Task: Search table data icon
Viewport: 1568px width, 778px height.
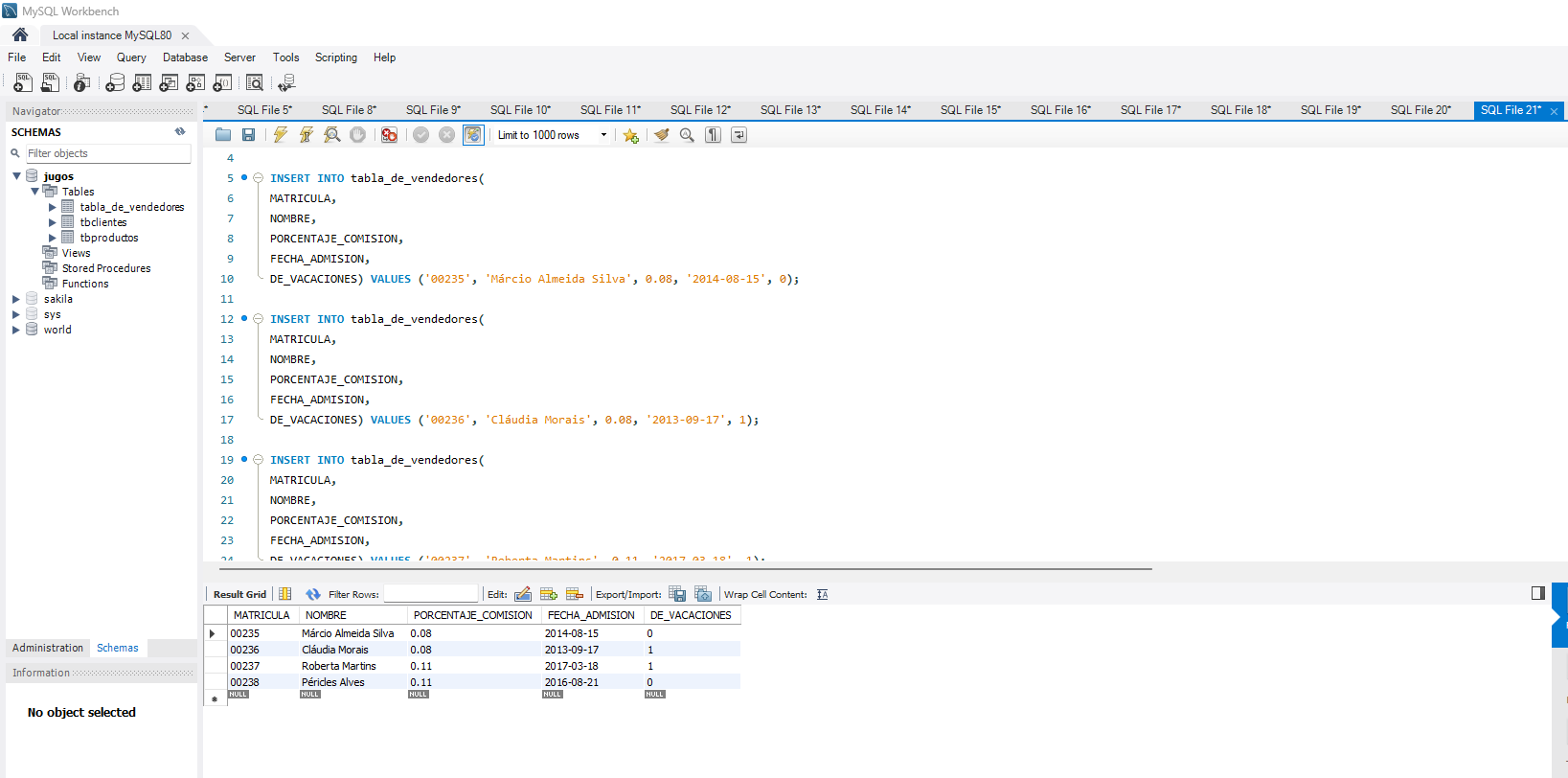Action: pyautogui.click(x=255, y=83)
